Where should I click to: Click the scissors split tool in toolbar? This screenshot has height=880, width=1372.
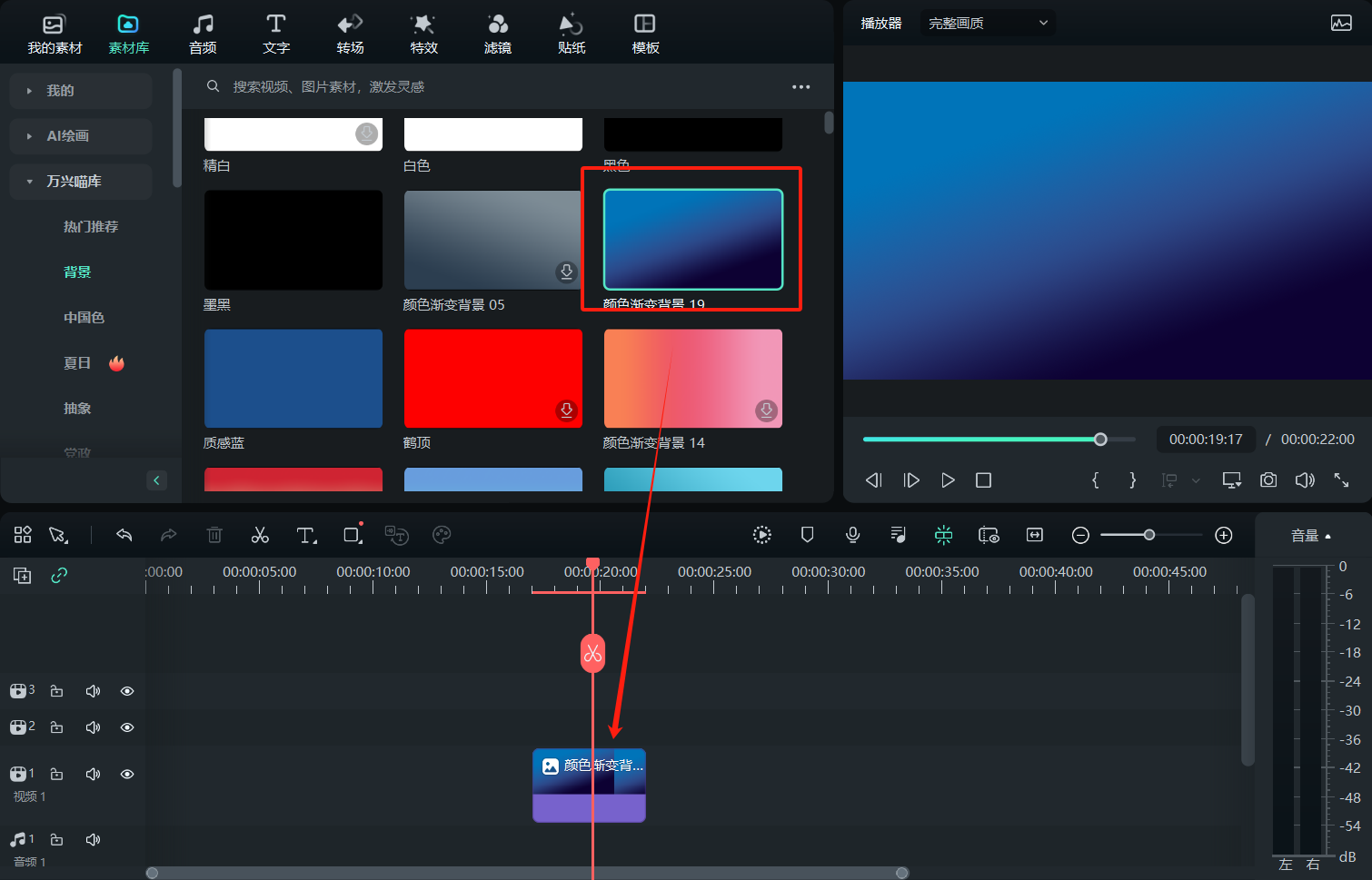260,535
